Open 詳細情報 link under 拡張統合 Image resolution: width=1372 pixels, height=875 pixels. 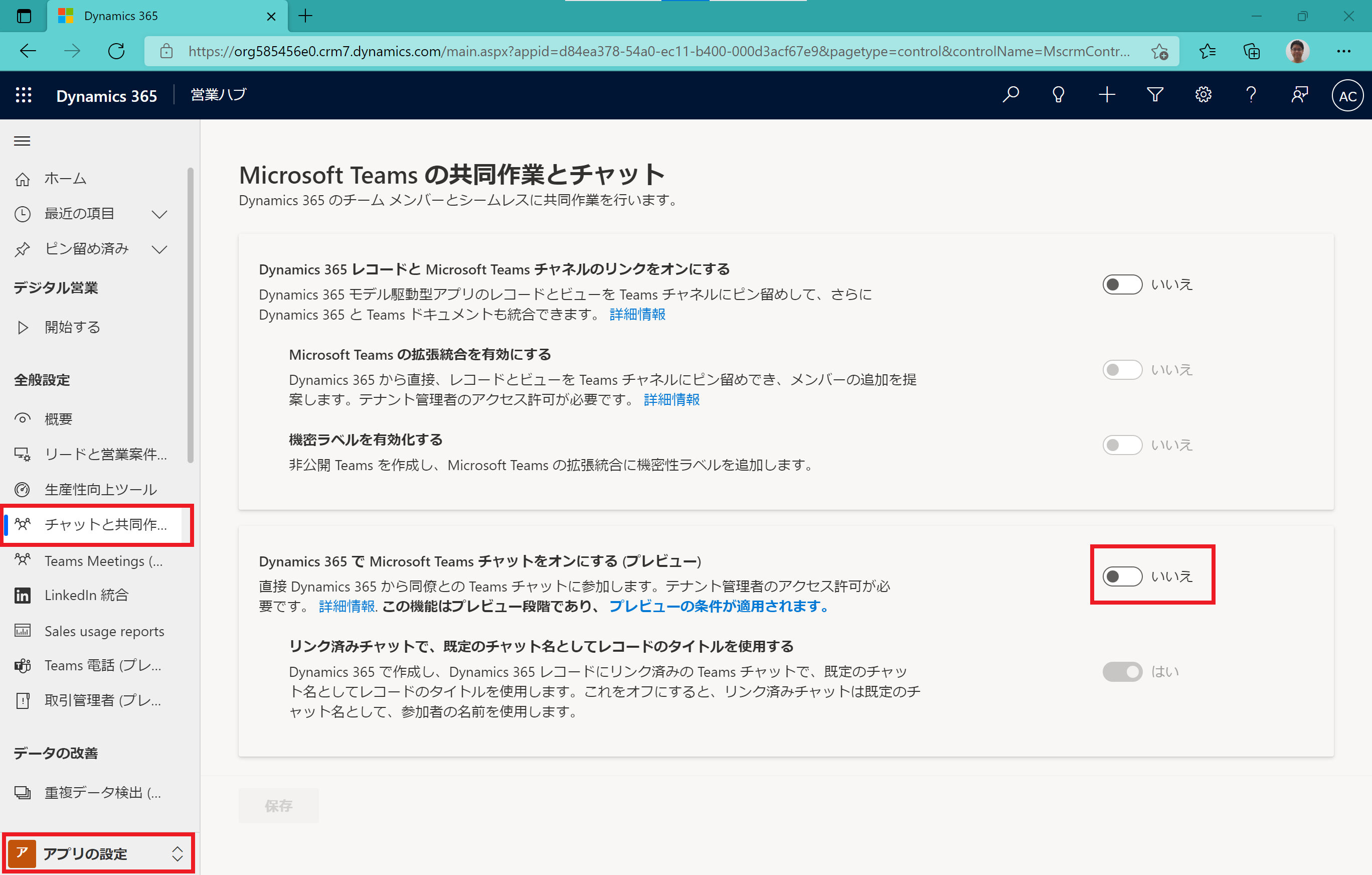point(671,399)
